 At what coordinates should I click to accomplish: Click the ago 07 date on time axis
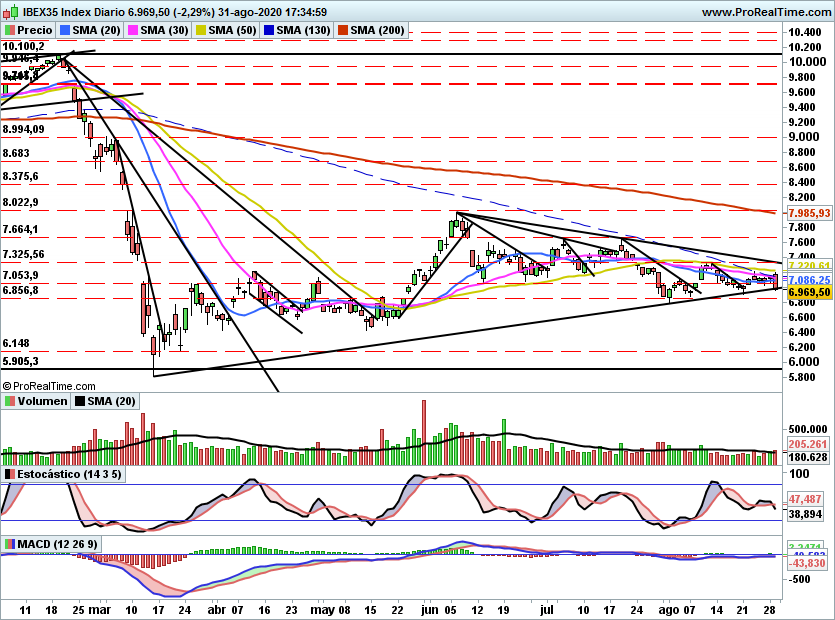676,610
